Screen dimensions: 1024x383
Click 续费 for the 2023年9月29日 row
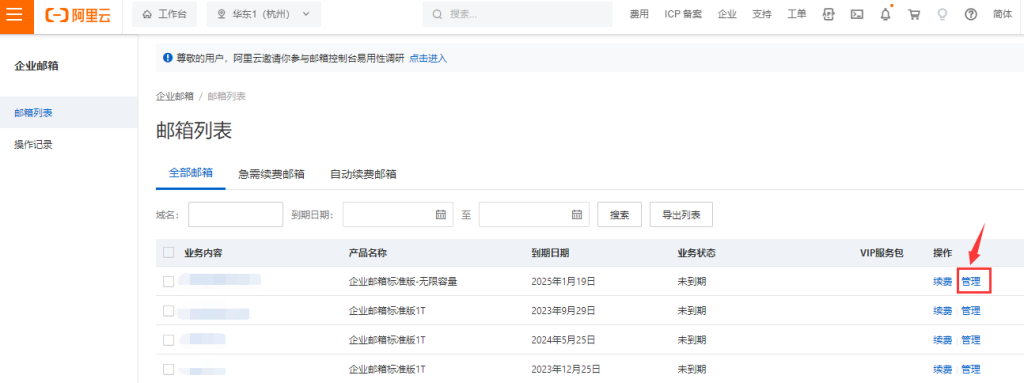pyautogui.click(x=942, y=311)
